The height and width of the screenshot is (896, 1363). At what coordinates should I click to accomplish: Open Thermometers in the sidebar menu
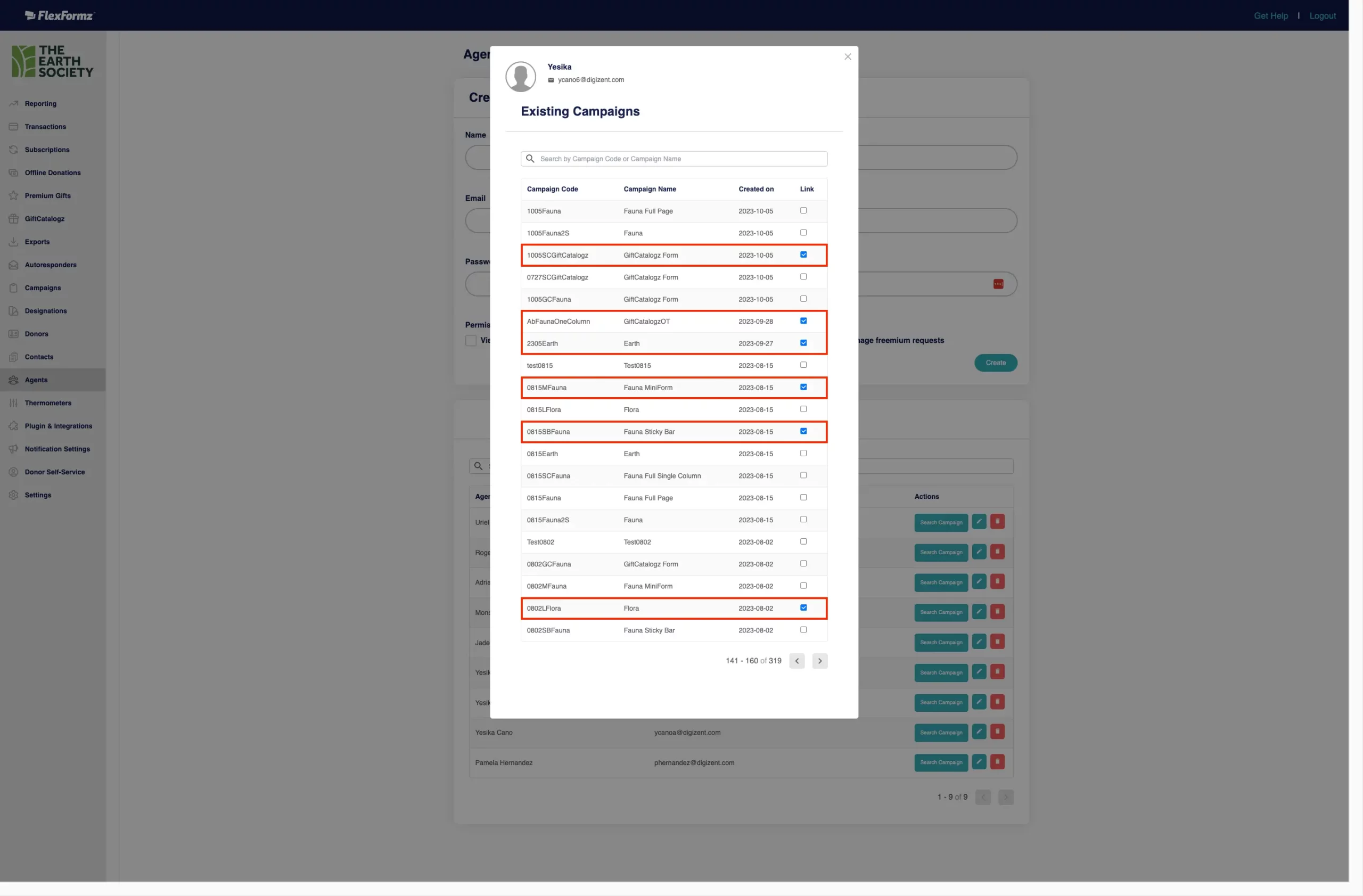47,403
